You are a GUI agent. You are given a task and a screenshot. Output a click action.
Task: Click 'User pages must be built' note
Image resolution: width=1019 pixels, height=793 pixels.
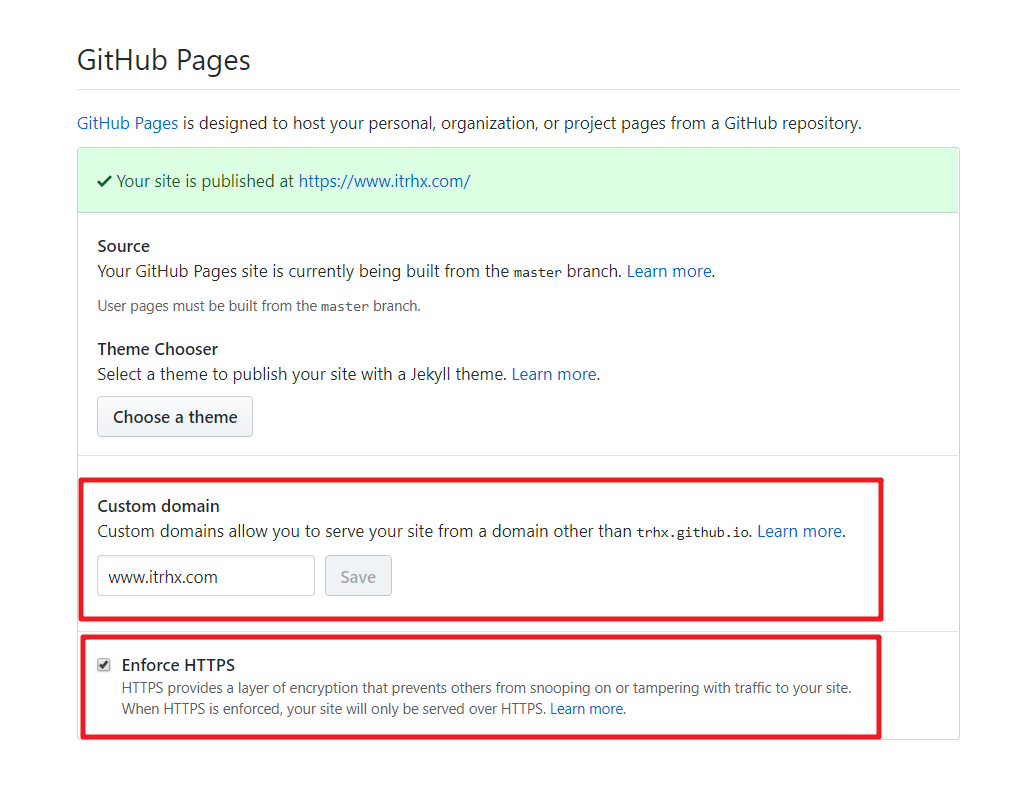coord(259,306)
